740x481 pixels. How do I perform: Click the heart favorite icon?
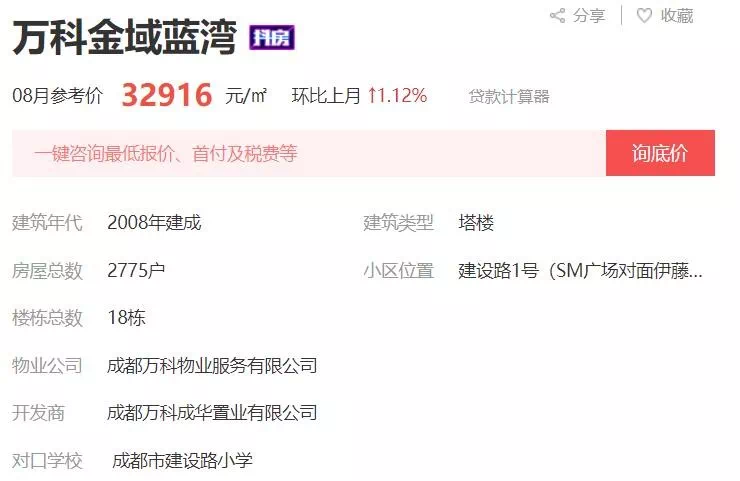pos(644,16)
